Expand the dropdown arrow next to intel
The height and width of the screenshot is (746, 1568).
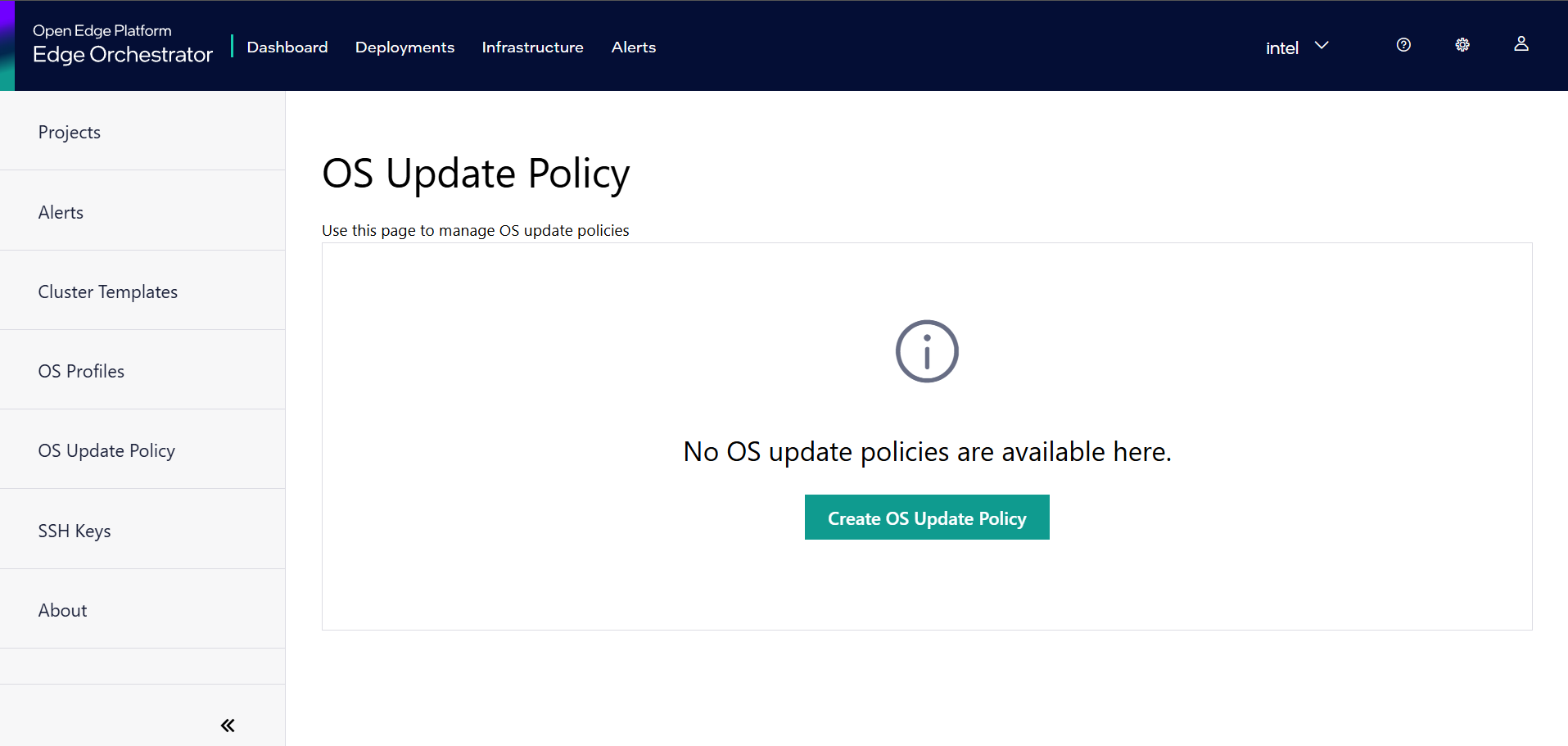[x=1321, y=47]
